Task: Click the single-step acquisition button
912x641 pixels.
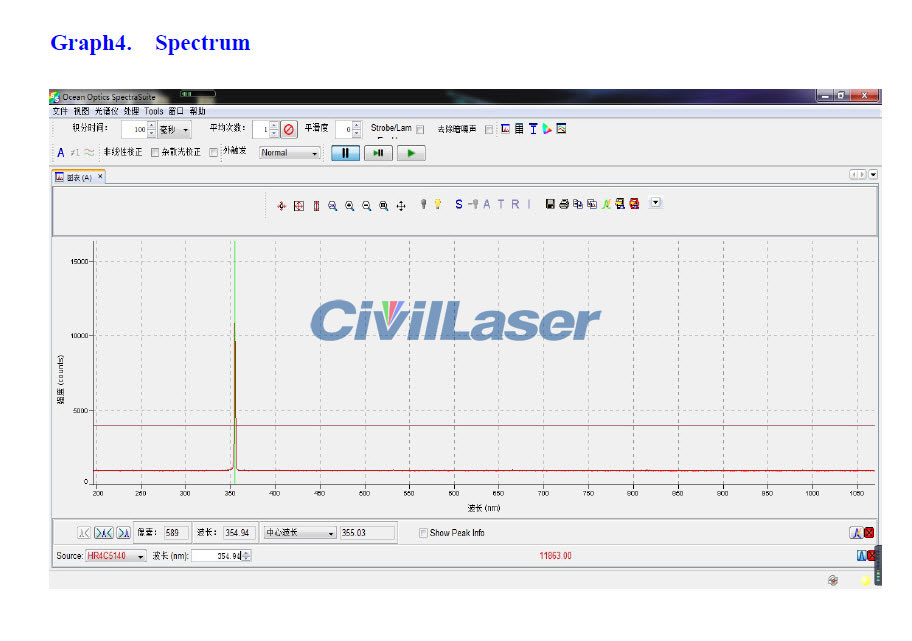Action: coord(378,153)
